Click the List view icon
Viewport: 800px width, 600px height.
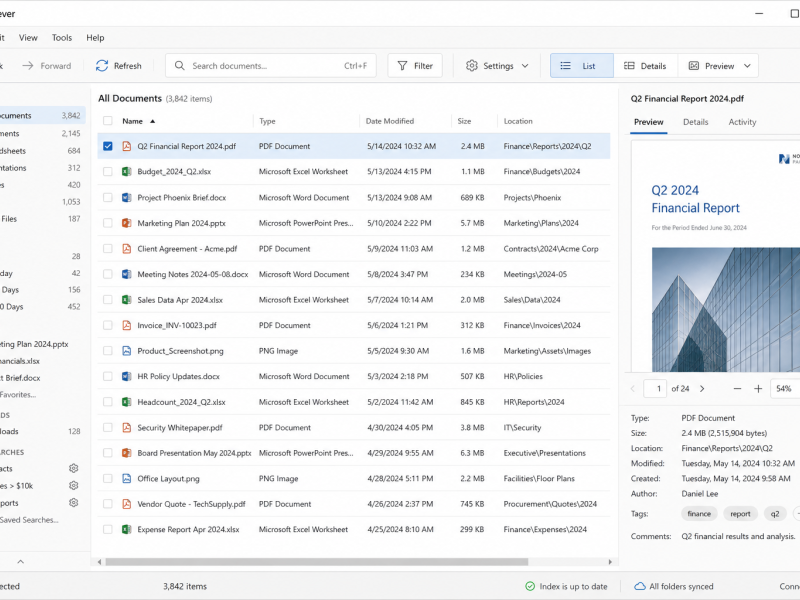[x=565, y=66]
